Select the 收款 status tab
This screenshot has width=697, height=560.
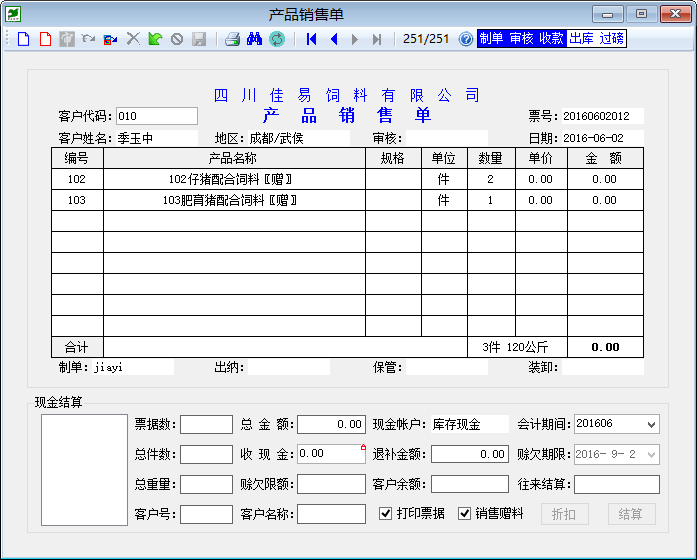551,39
